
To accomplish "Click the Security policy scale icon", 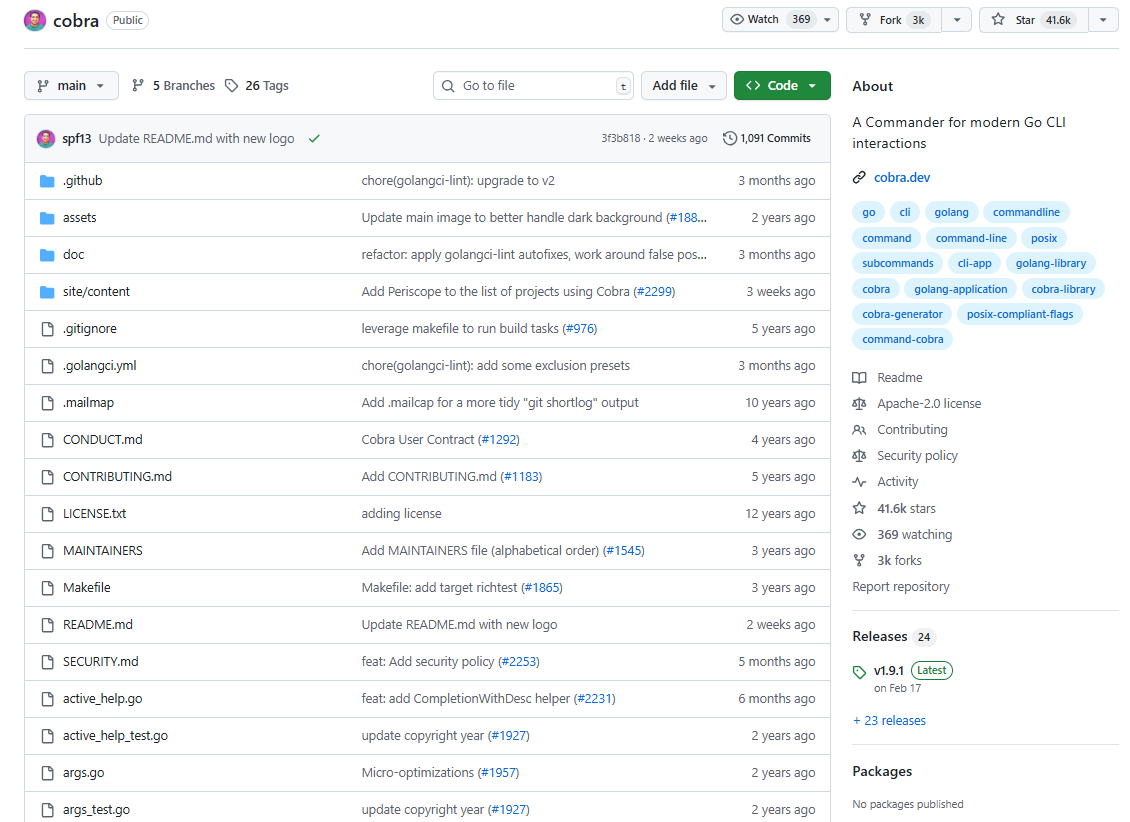I will point(859,456).
